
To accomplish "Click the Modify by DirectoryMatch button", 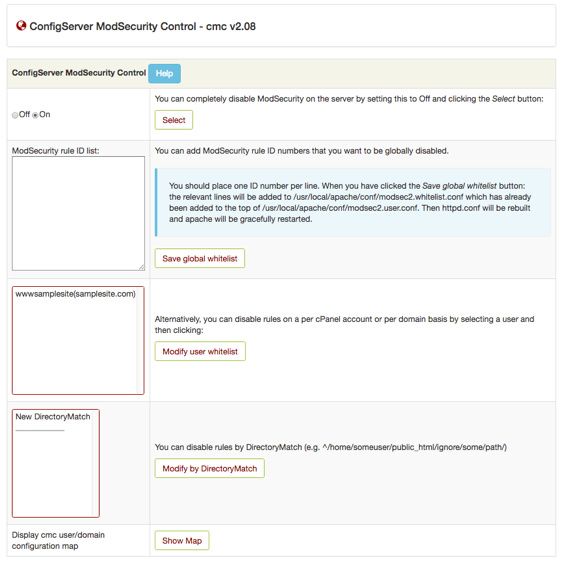I will click(x=209, y=468).
